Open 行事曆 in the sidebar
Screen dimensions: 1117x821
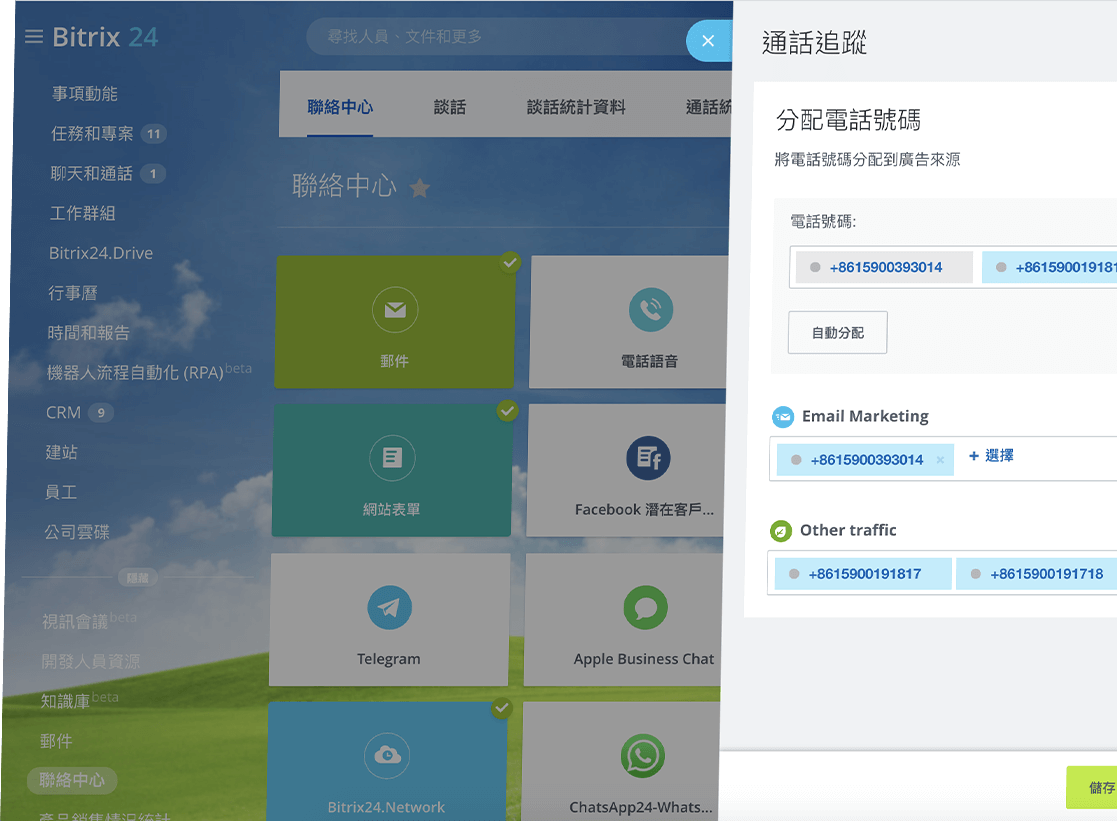pos(73,293)
